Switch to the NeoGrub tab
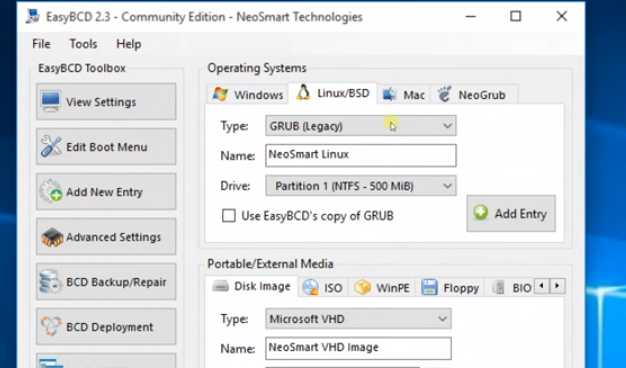Viewport: 626px width, 368px height. pos(475,95)
